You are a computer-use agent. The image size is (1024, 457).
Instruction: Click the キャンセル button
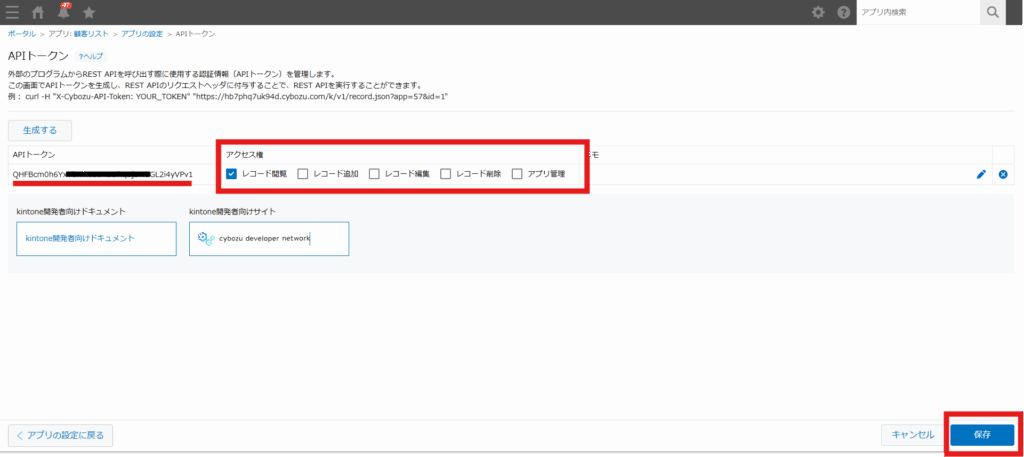pos(913,435)
